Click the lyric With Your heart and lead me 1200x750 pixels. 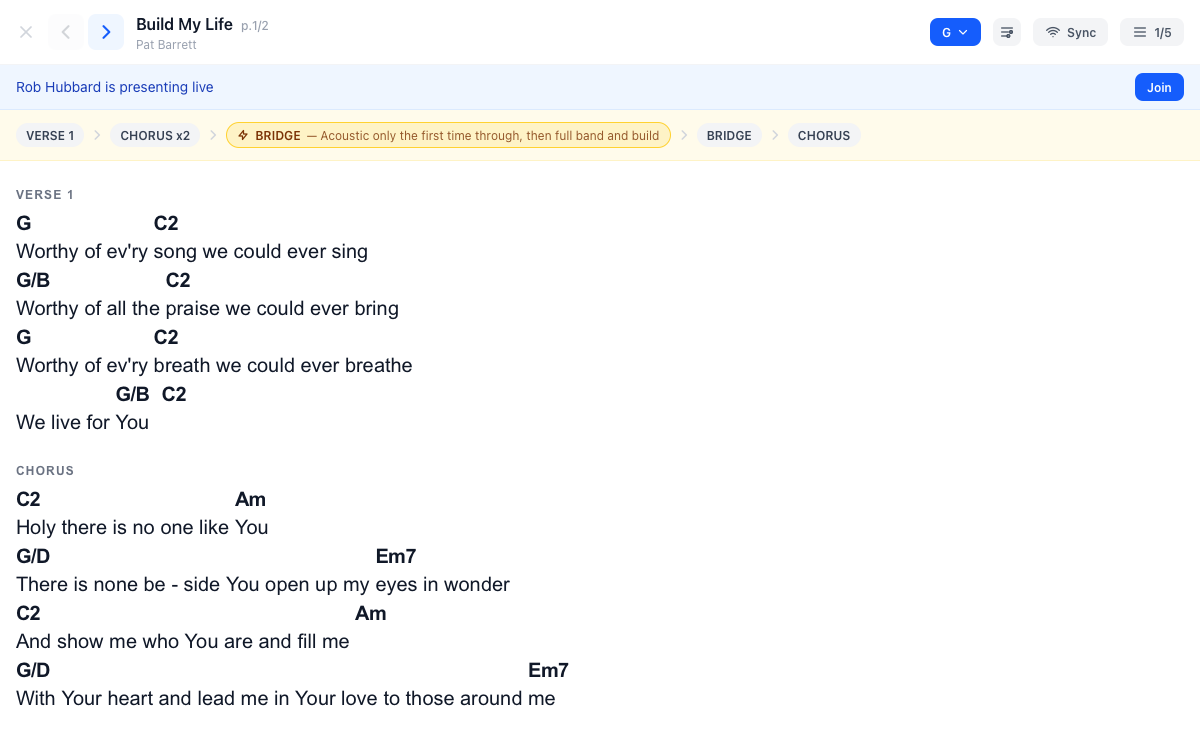pyautogui.click(x=286, y=698)
